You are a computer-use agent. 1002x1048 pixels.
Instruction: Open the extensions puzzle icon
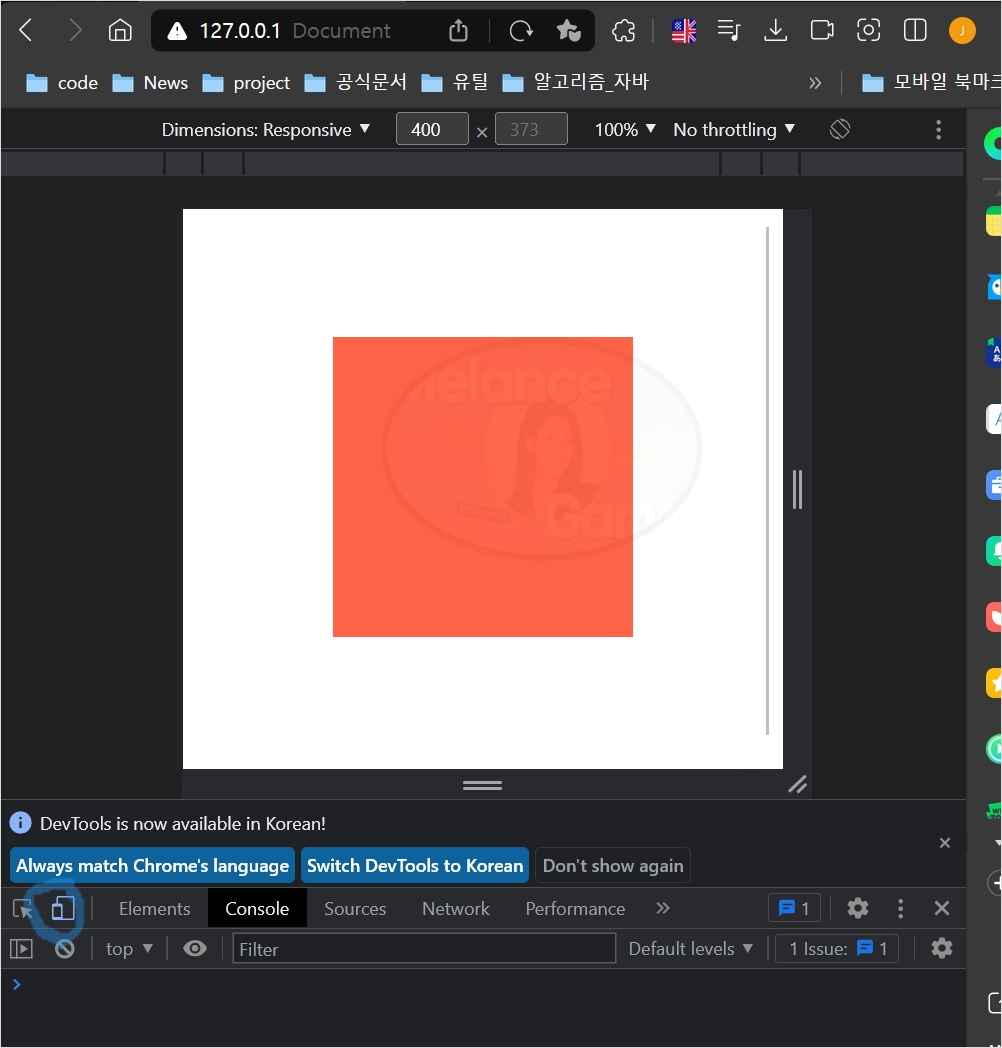624,30
